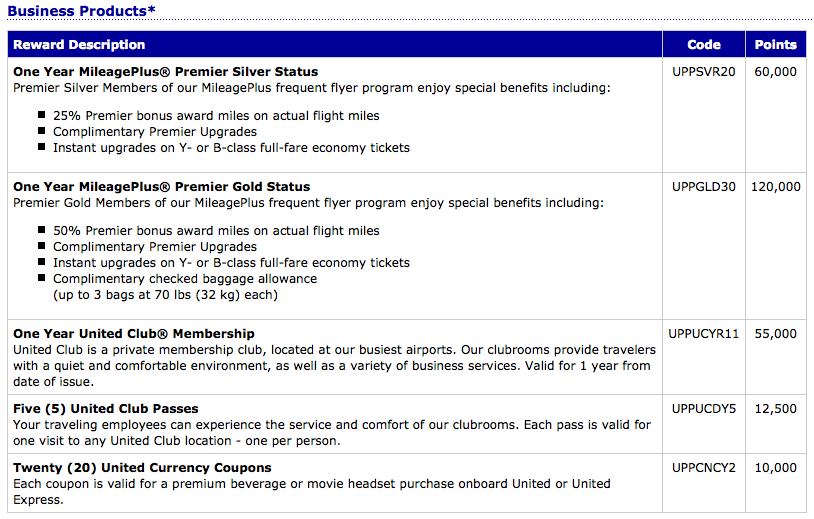Click the Business Products heading
This screenshot has width=814, height=519.
(82, 11)
